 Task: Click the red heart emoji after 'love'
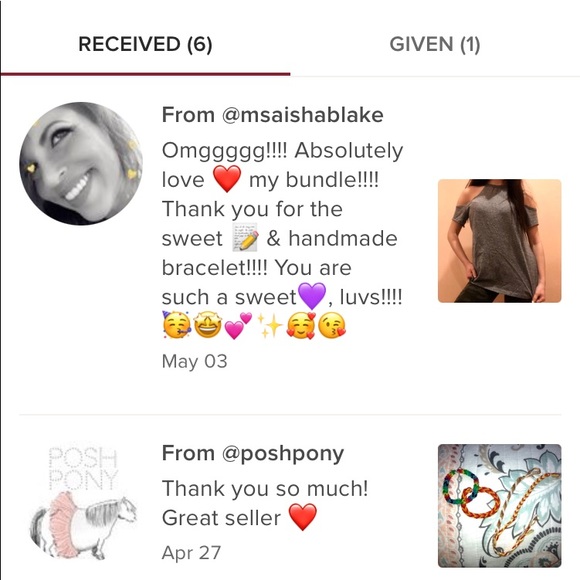pos(227,179)
